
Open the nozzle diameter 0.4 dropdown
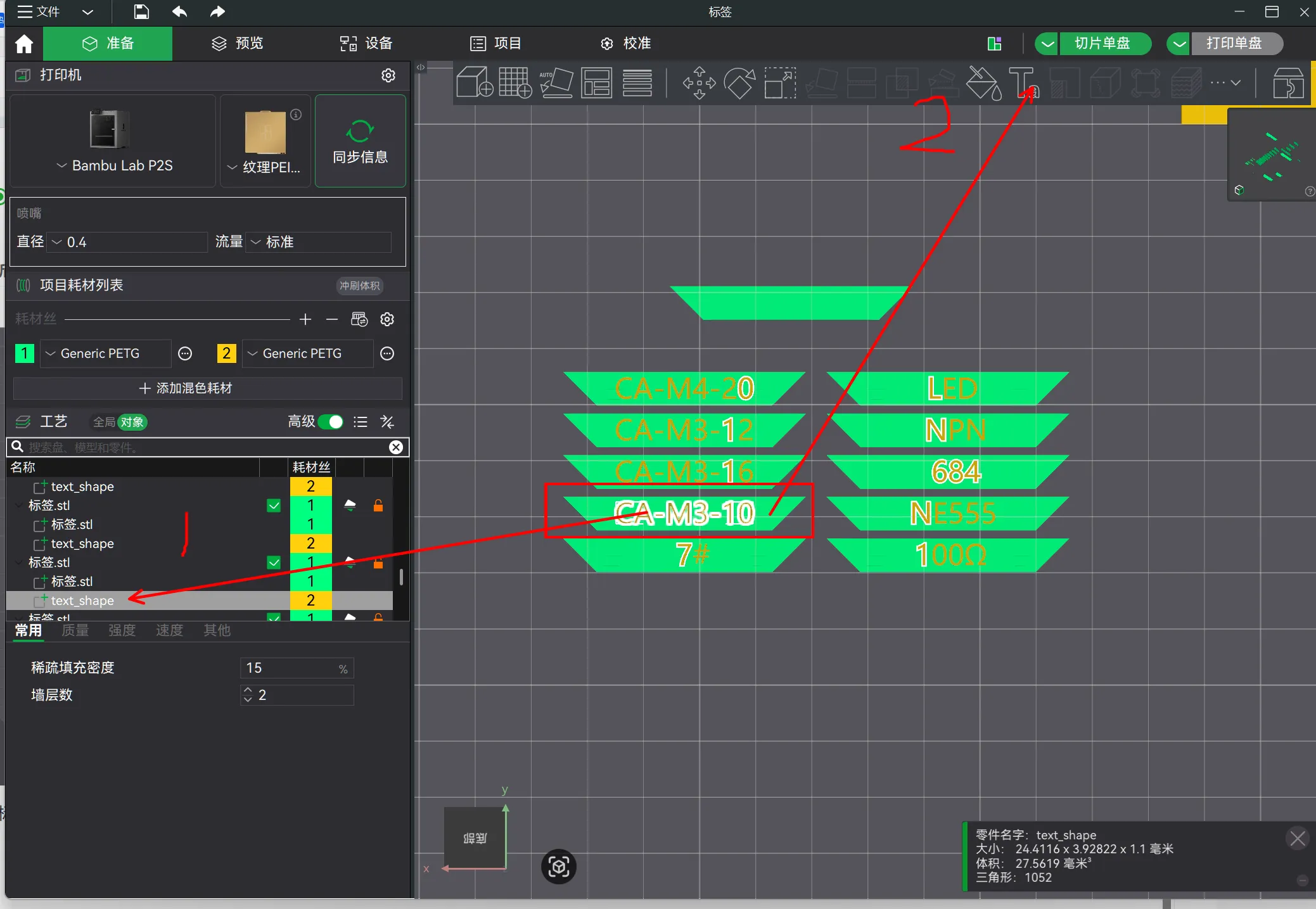[127, 242]
